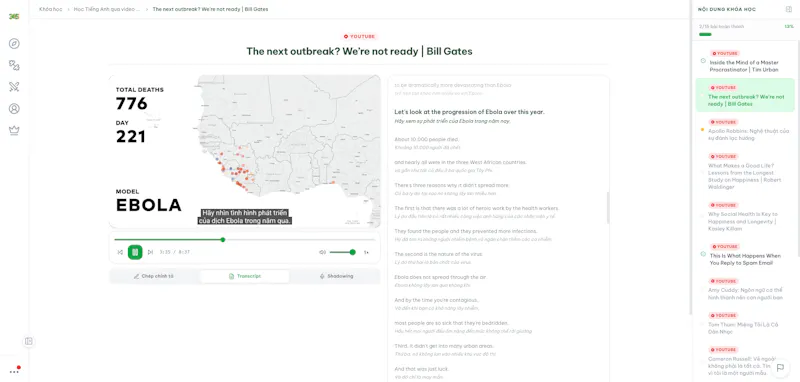Toggle the sidebar collapse icon at lower left
Screen dimensions: 800x382
pyautogui.click(x=29, y=341)
